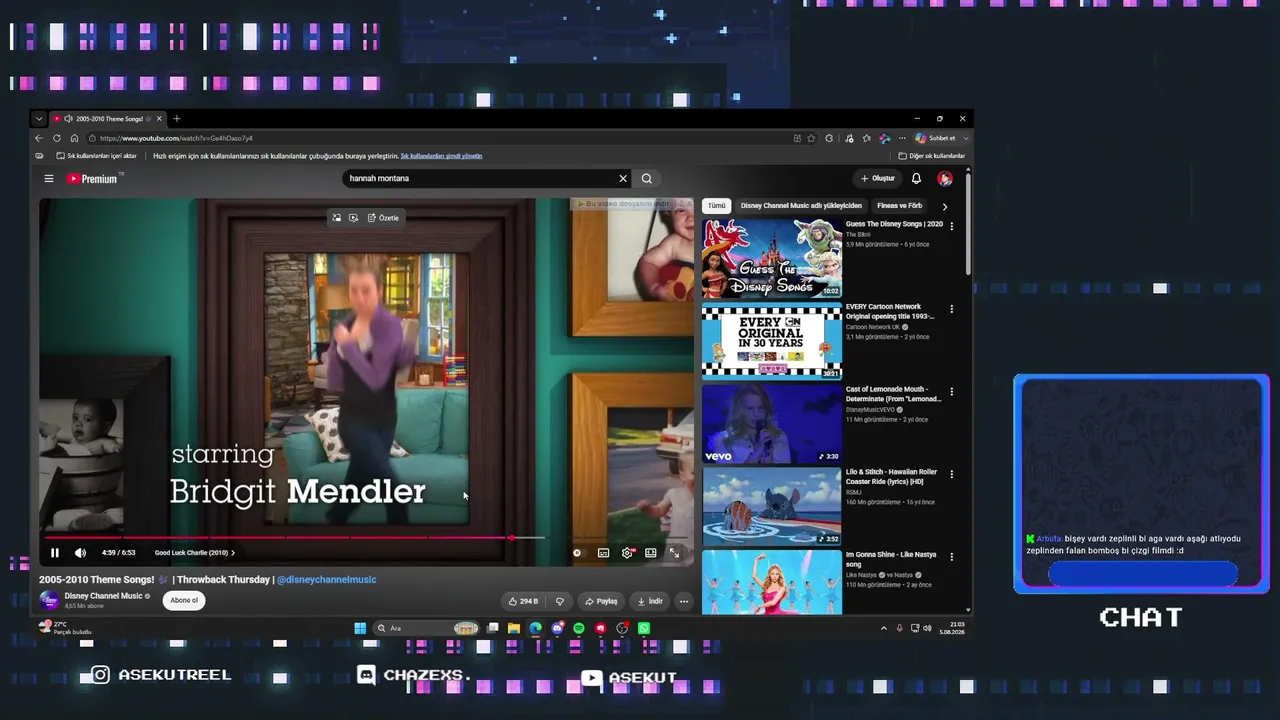Open more actions menu below video

coord(684,601)
